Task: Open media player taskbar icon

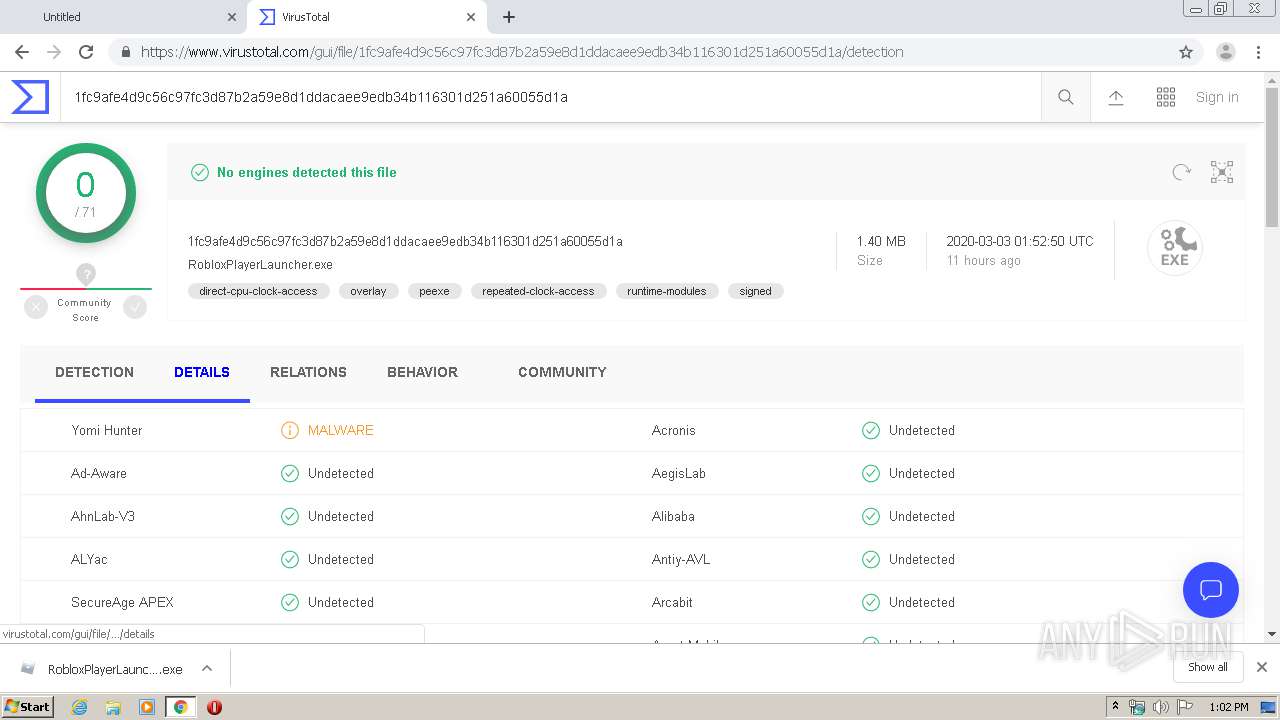Action: pyautogui.click(x=147, y=707)
